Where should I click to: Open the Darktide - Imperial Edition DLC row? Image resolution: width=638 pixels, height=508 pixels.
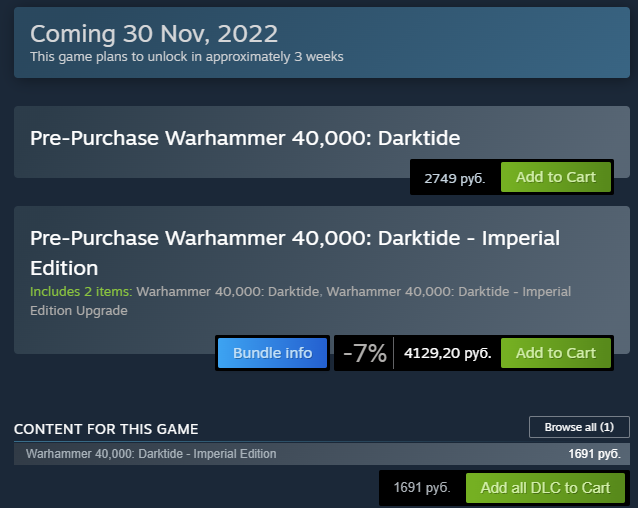click(151, 454)
